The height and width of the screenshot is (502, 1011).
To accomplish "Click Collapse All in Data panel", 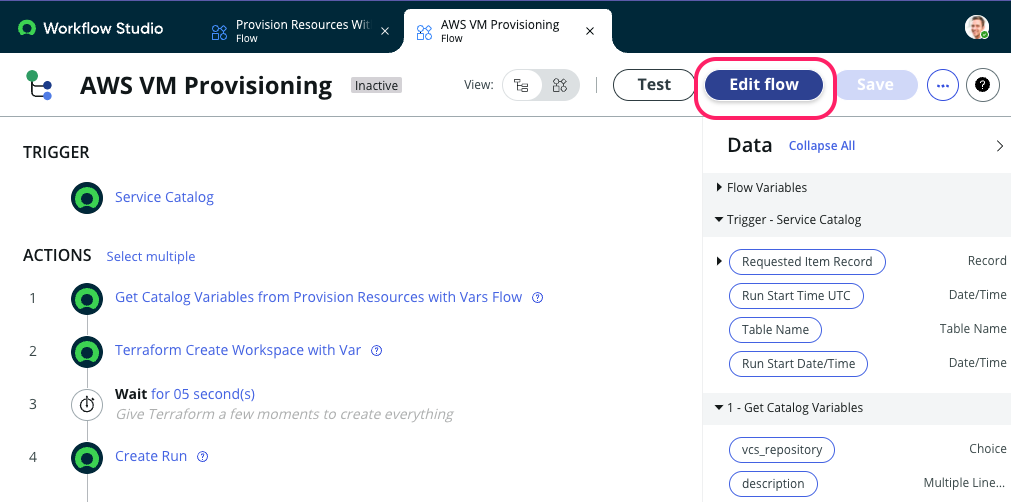I will tap(822, 146).
